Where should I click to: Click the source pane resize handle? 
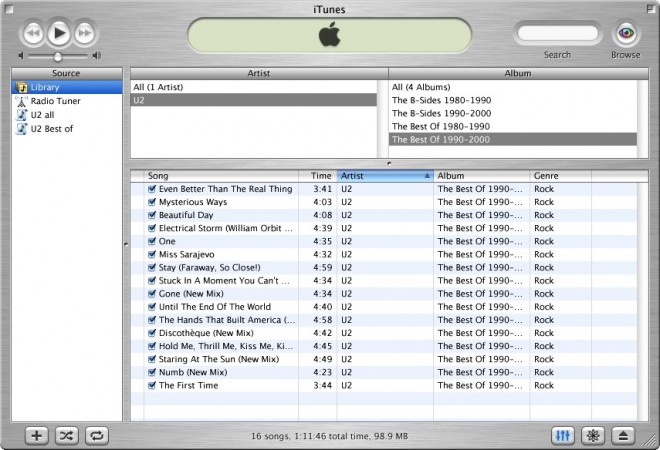tap(125, 243)
